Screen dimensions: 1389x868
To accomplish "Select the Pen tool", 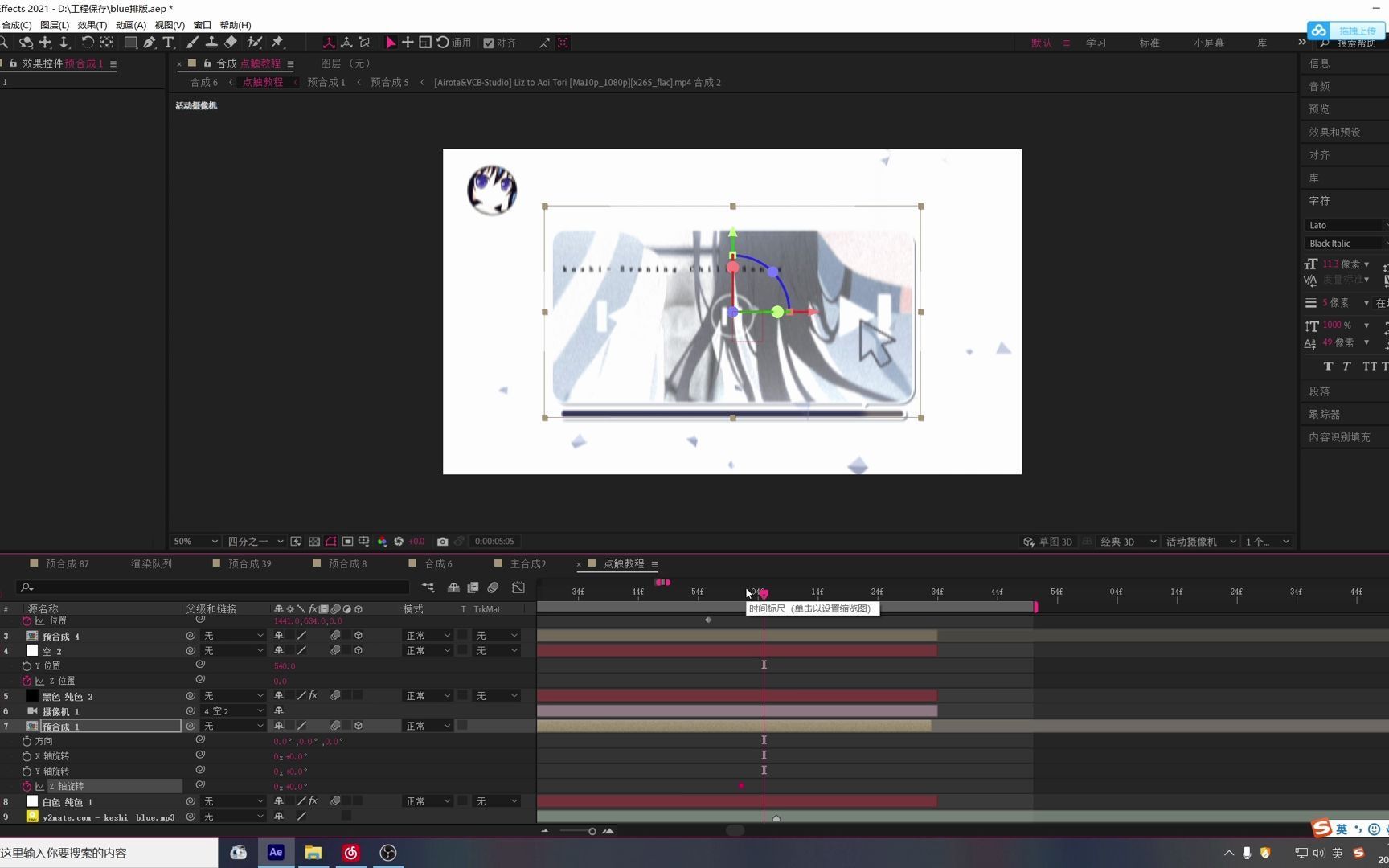I will (x=150, y=43).
